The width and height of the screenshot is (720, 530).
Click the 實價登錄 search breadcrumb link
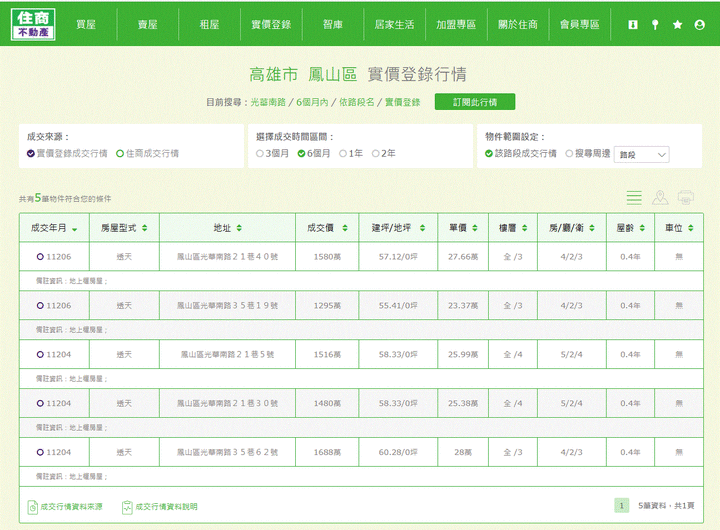(x=402, y=102)
